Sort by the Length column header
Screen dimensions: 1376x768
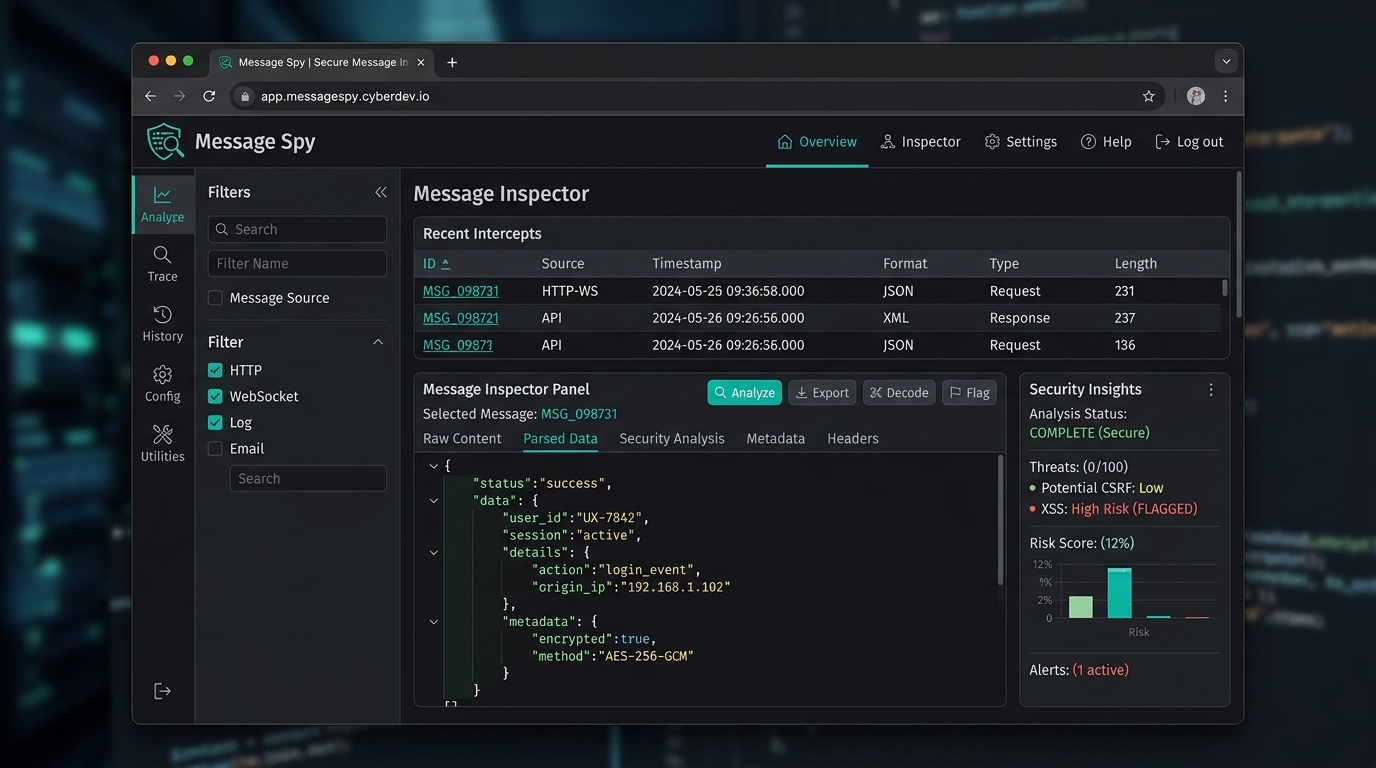[x=1135, y=263]
